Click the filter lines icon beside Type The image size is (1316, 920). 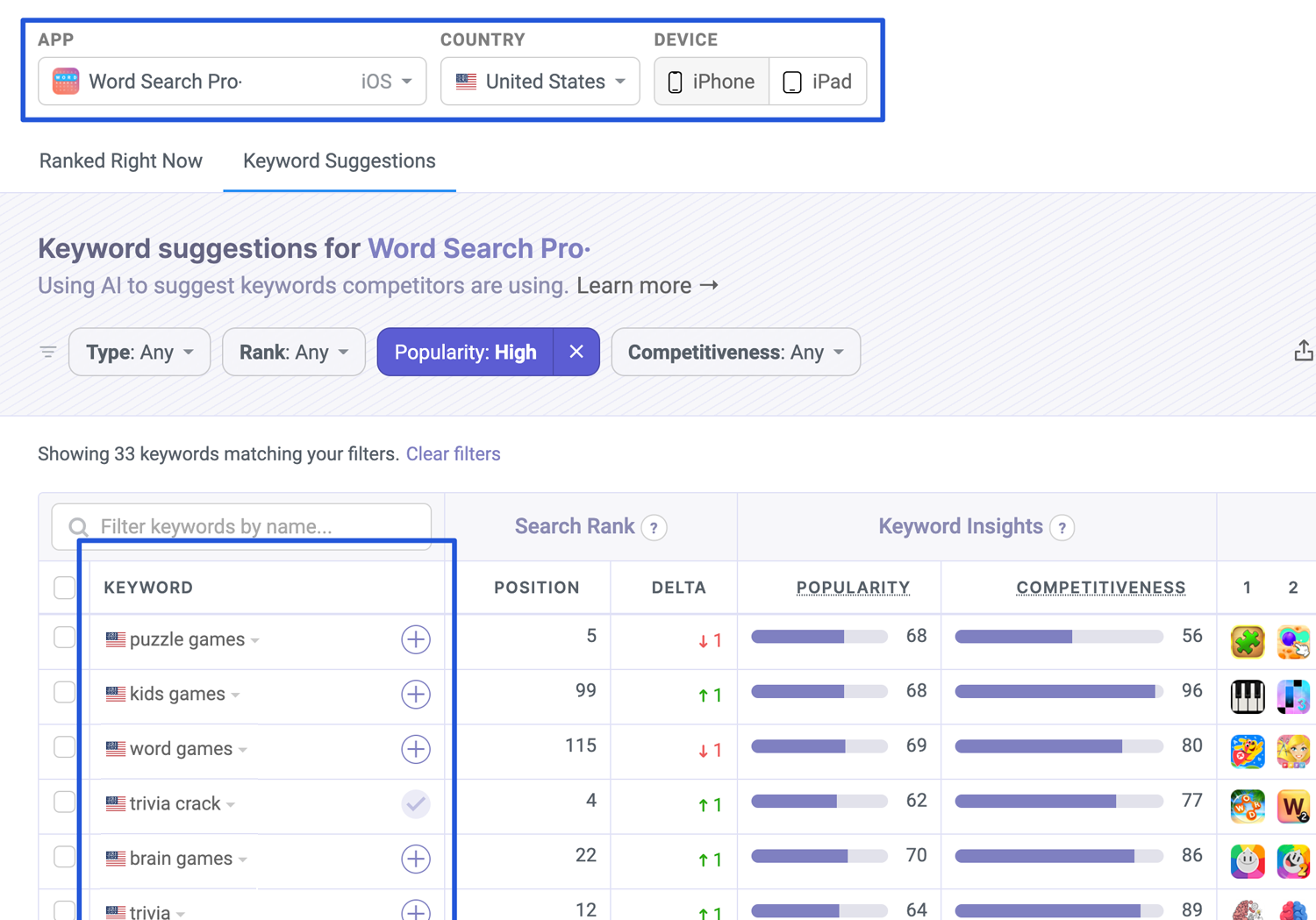pyautogui.click(x=48, y=352)
